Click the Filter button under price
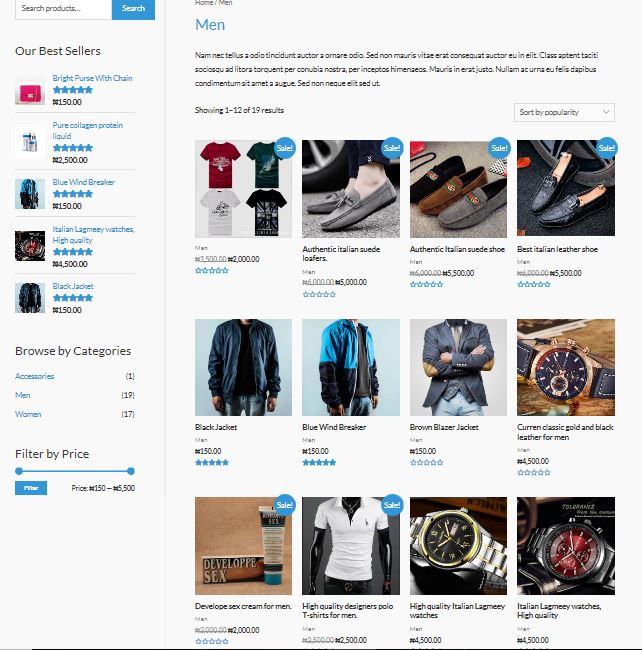 [31, 488]
